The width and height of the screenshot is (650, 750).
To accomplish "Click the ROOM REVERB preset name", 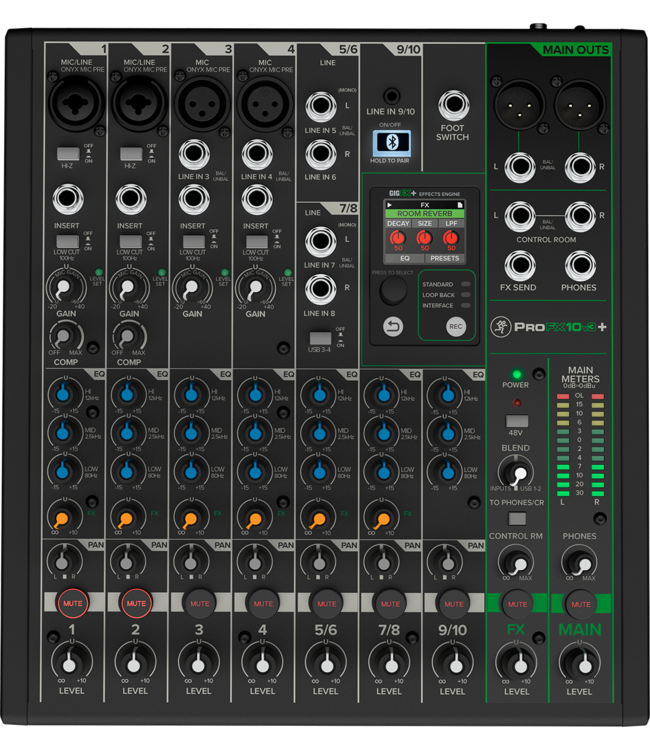I will tap(425, 214).
